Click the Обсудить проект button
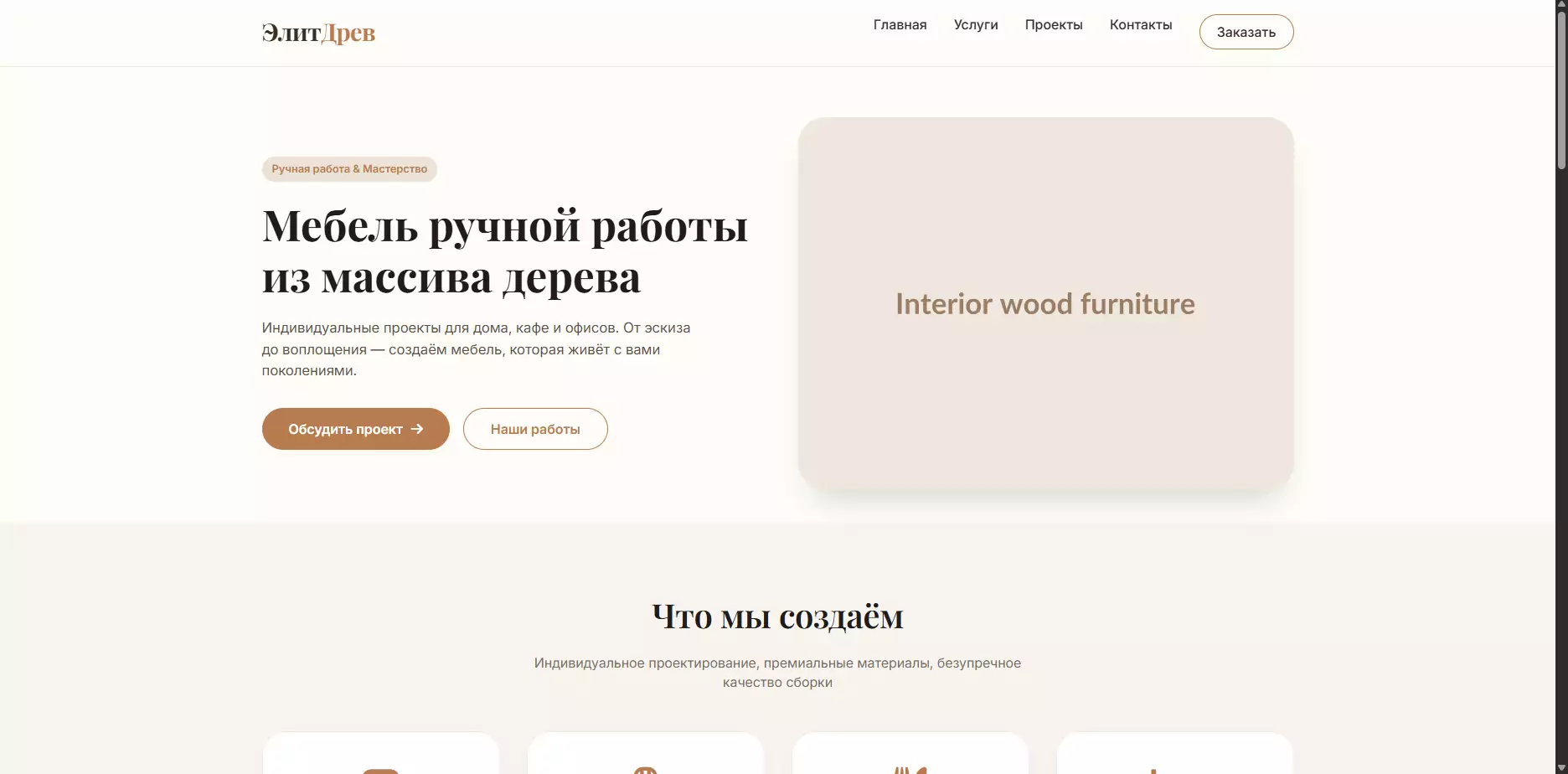Image resolution: width=1568 pixels, height=774 pixels. 356,429
